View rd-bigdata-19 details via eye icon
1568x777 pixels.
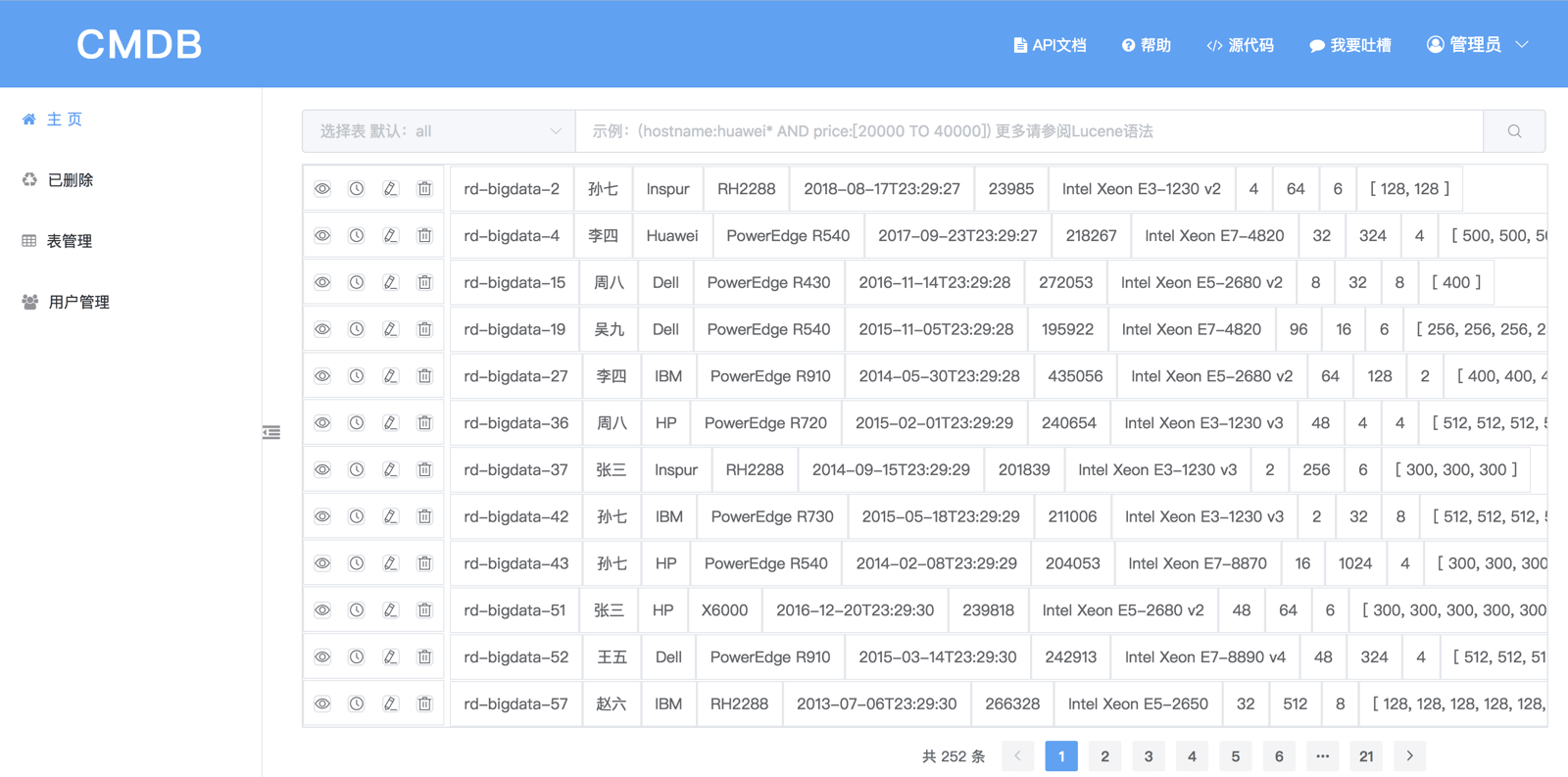tap(322, 329)
